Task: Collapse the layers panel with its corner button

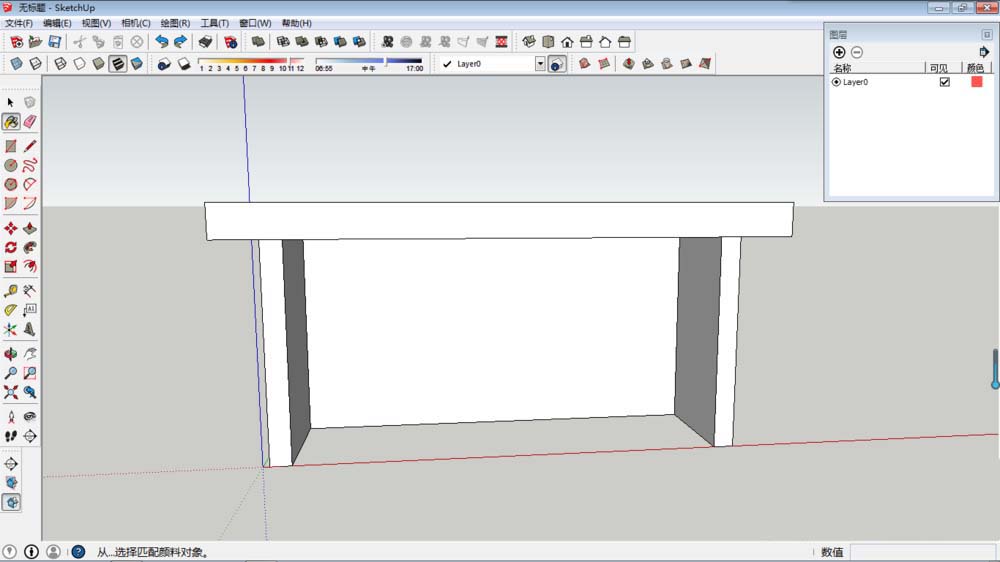Action: coord(987,34)
